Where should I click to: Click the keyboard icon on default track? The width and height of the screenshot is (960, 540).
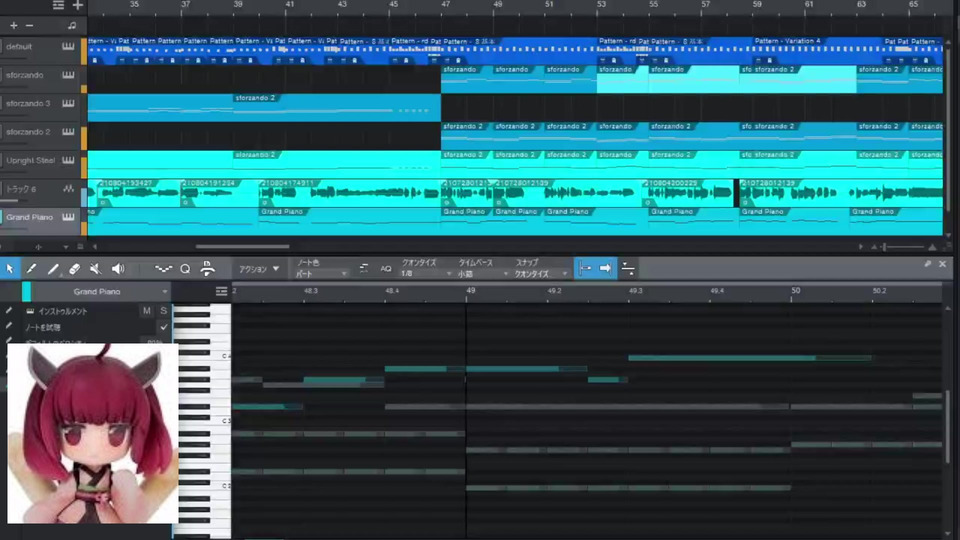pos(68,47)
